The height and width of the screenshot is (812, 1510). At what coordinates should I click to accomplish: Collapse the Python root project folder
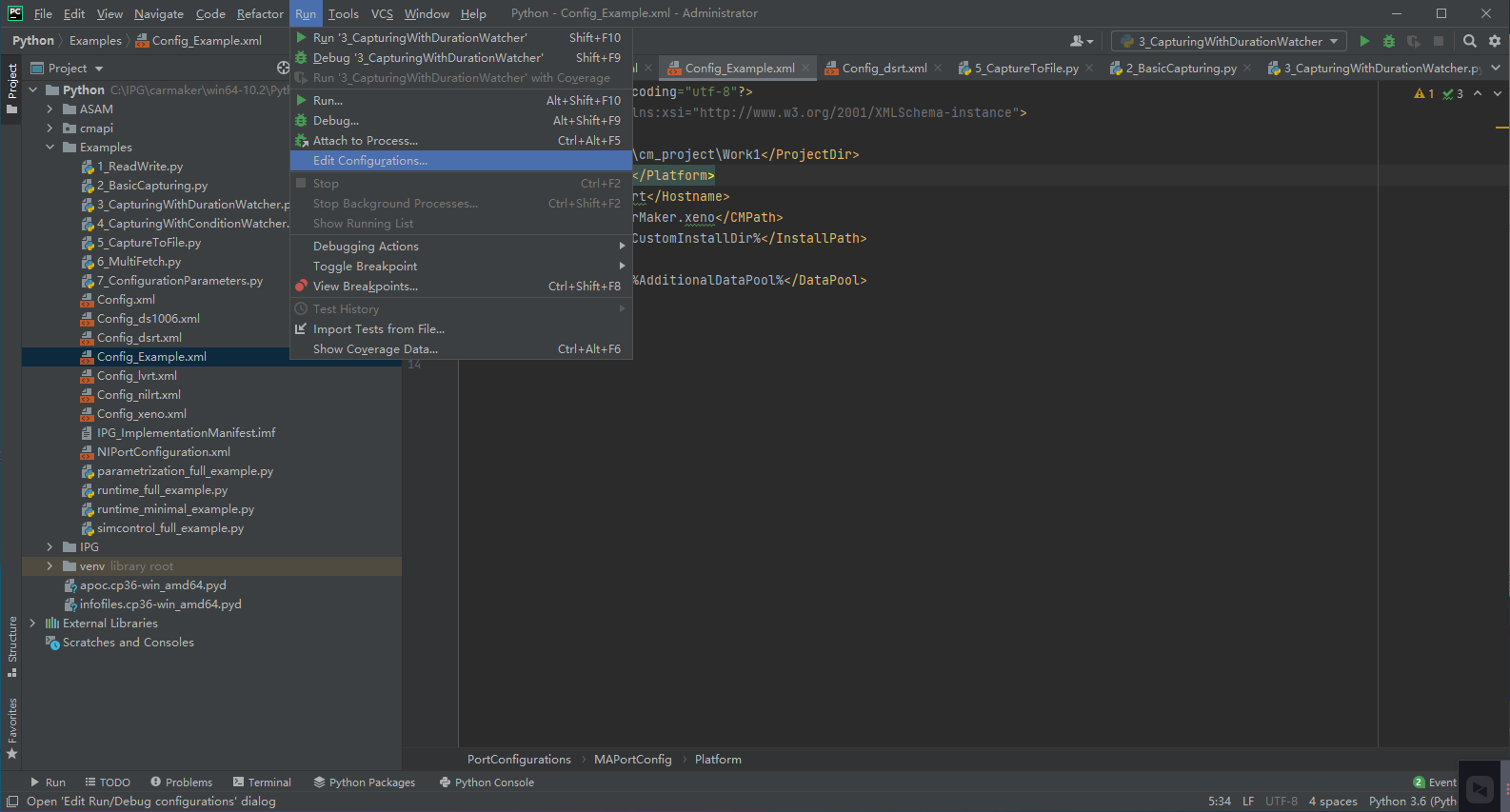[x=33, y=90]
